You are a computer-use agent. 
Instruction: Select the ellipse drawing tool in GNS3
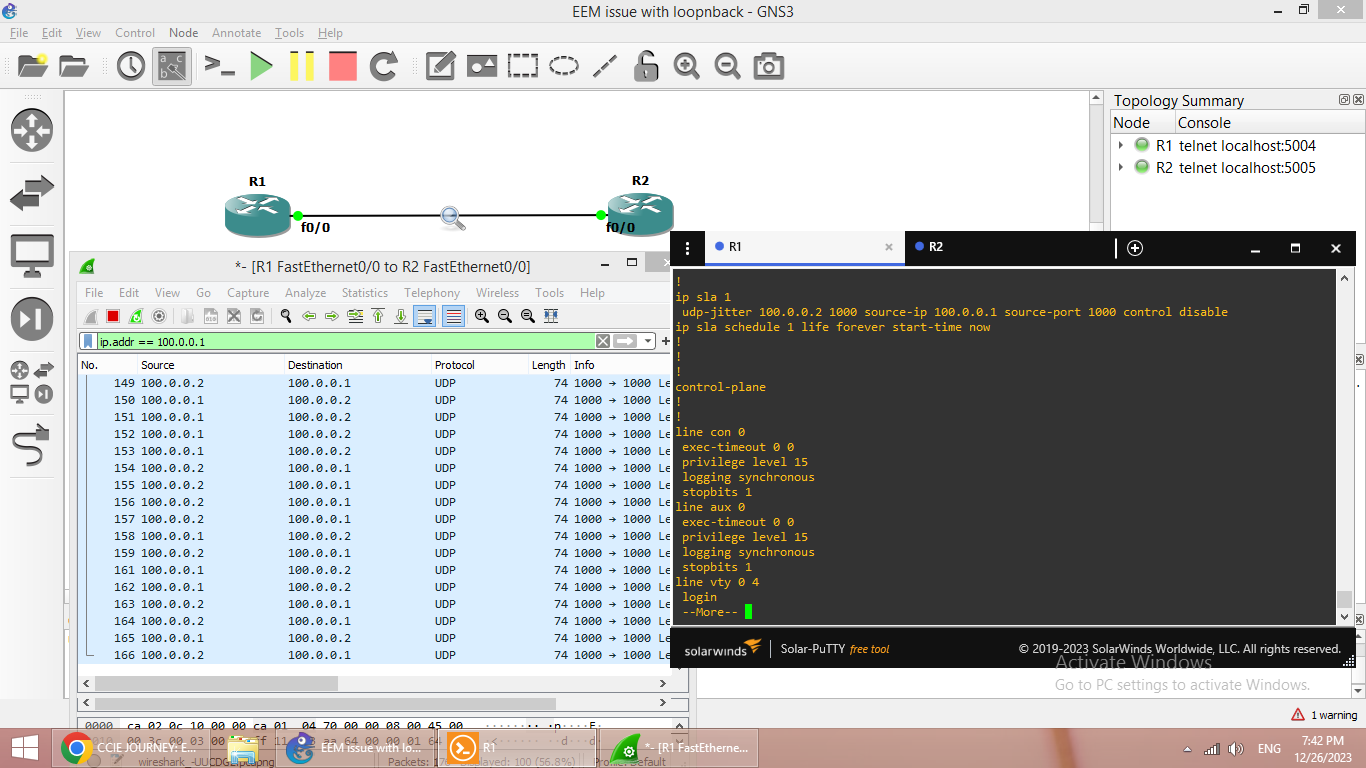coord(564,65)
